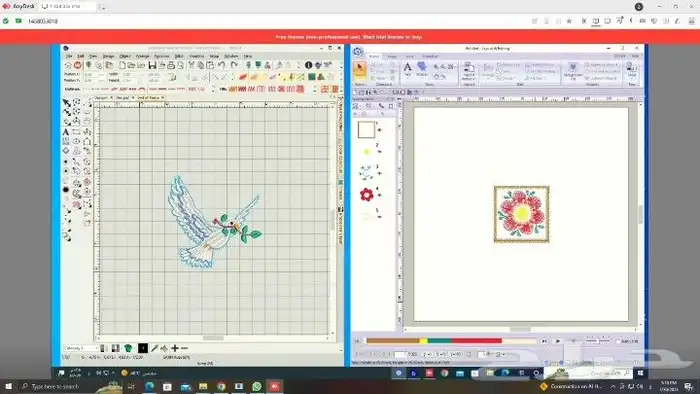Click the red segment of the stitch color bar
This screenshot has height=394, width=700.
pyautogui.click(x=477, y=341)
